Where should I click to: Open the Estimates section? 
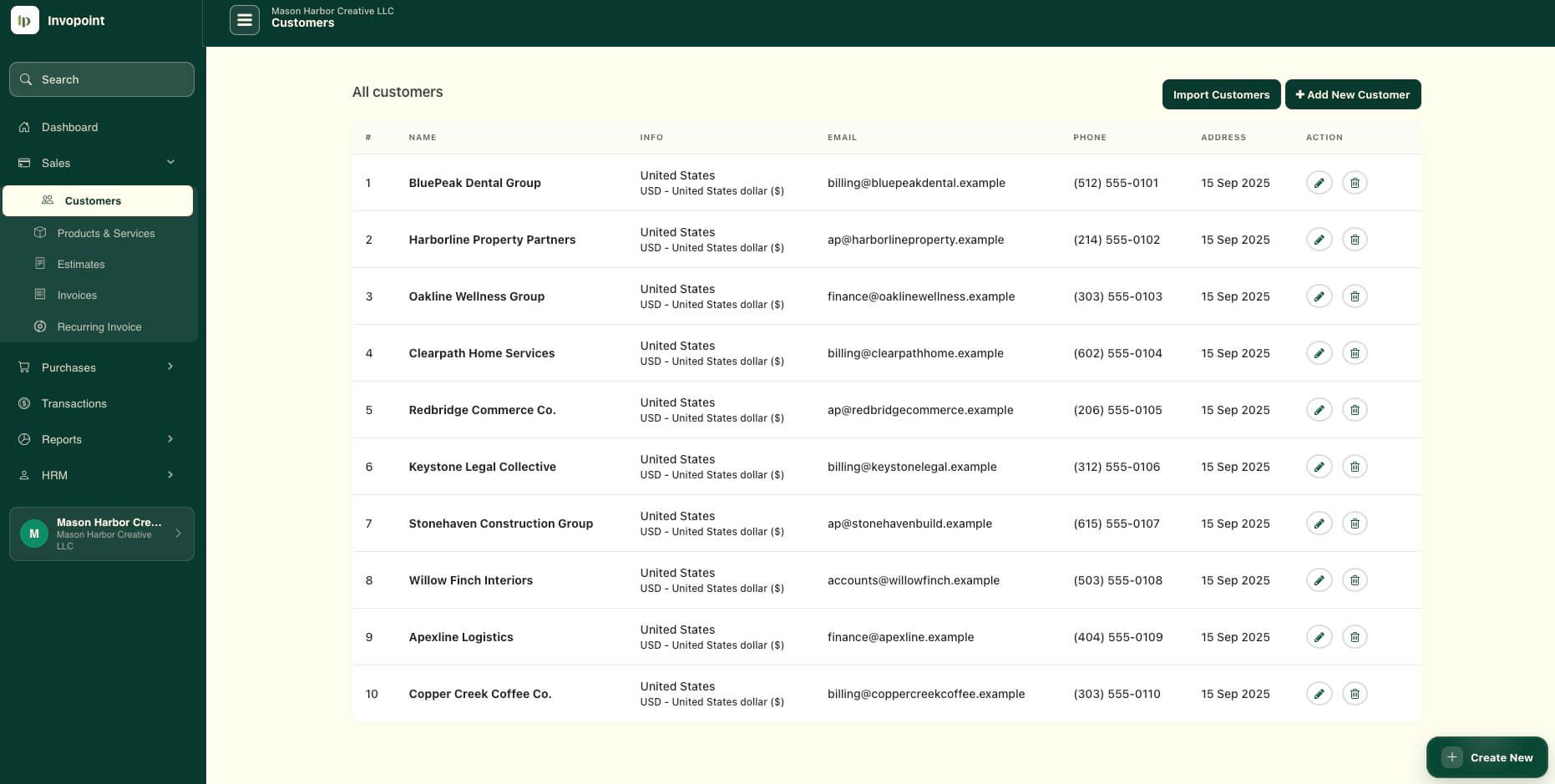81,264
